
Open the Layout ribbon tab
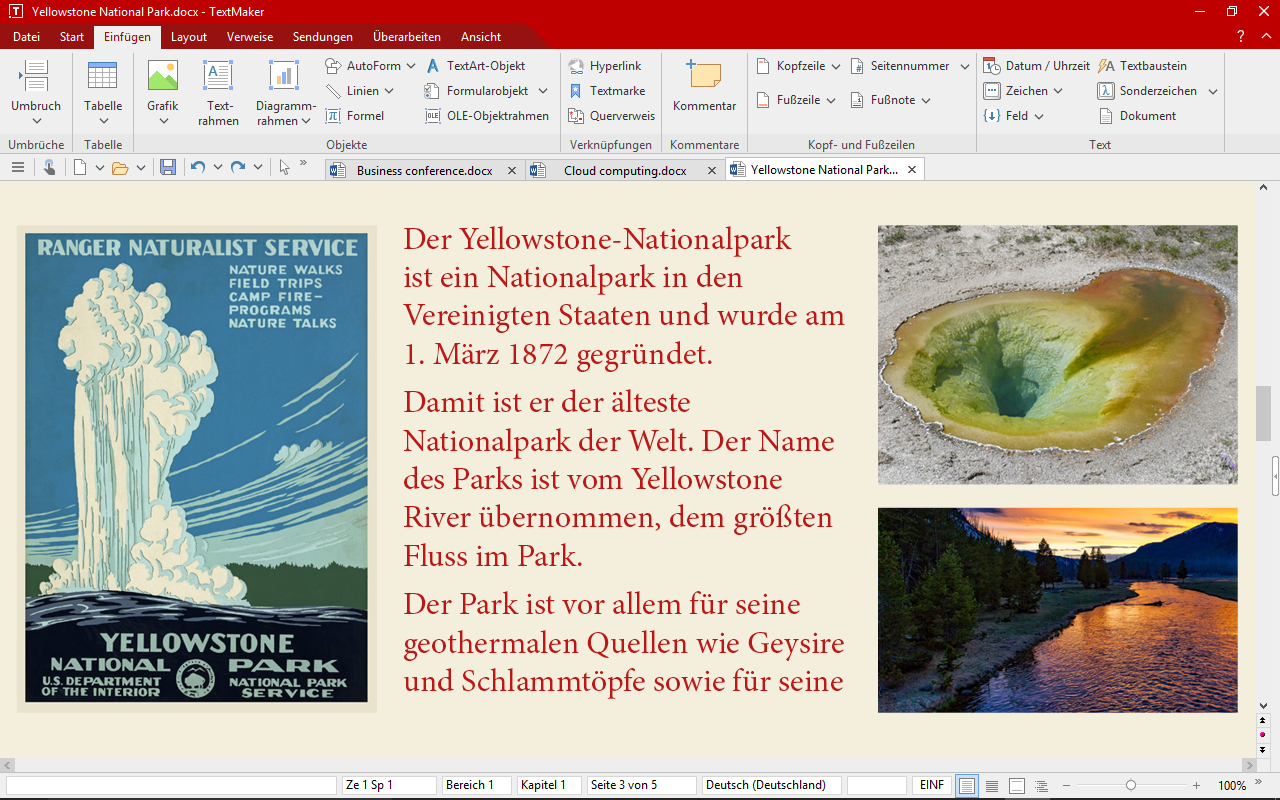point(188,37)
